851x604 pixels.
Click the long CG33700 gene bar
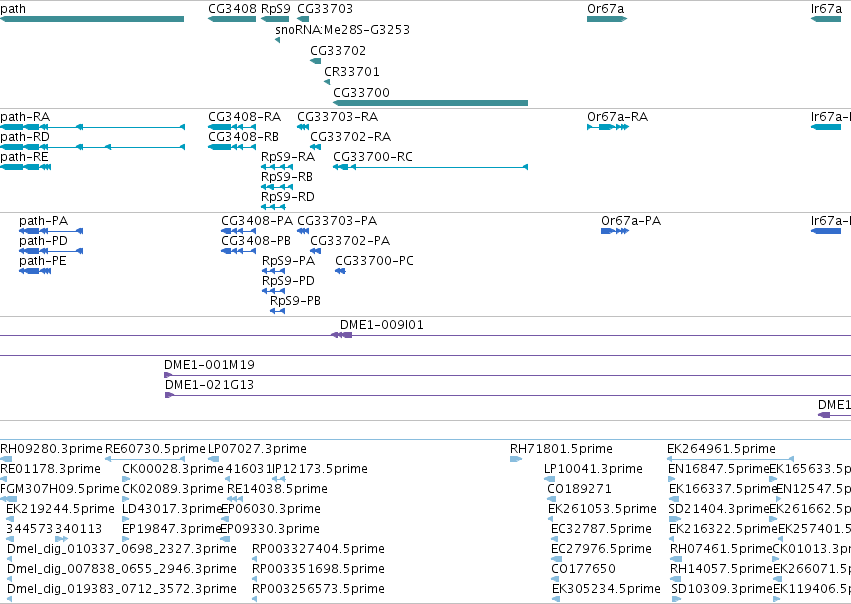[430, 103]
